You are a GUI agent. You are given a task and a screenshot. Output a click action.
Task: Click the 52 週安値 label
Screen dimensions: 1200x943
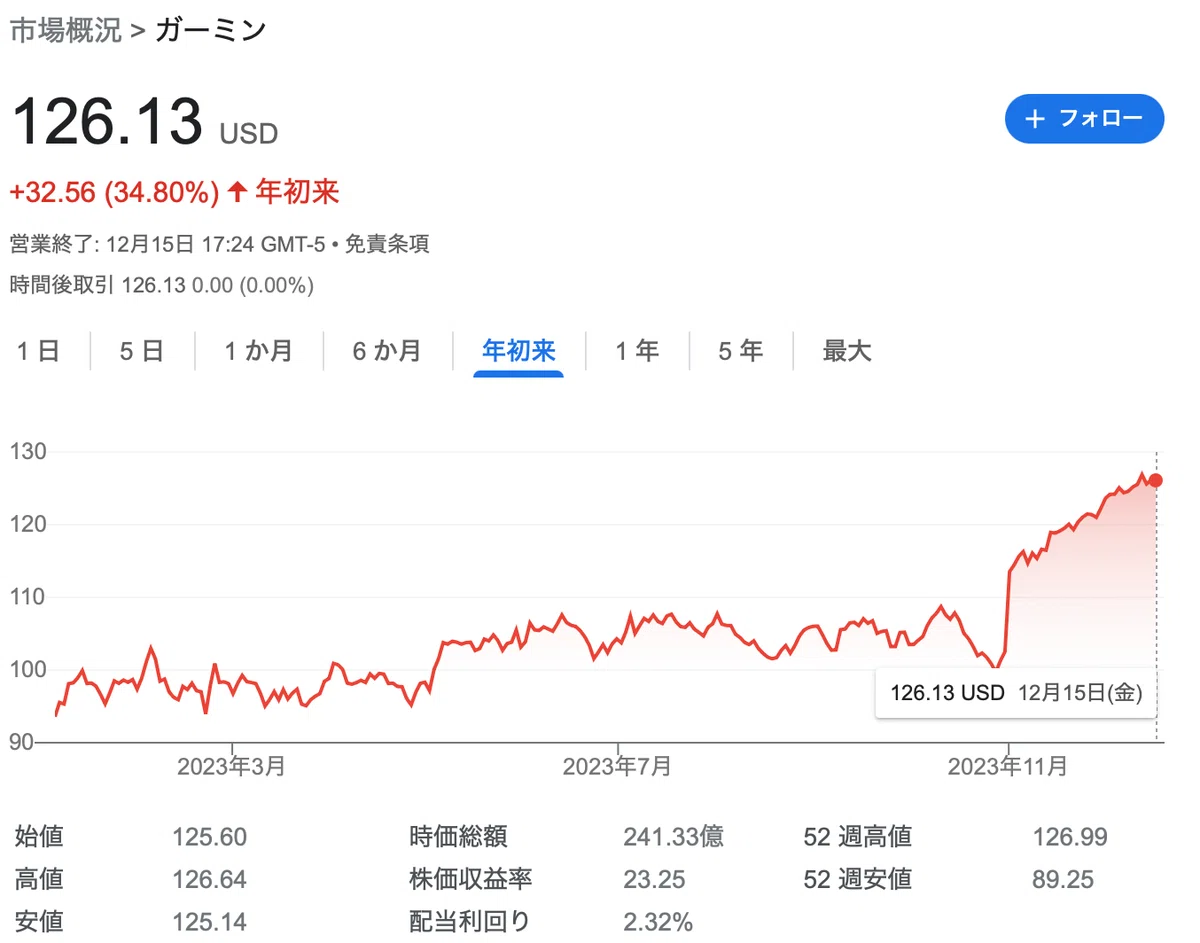(x=857, y=879)
